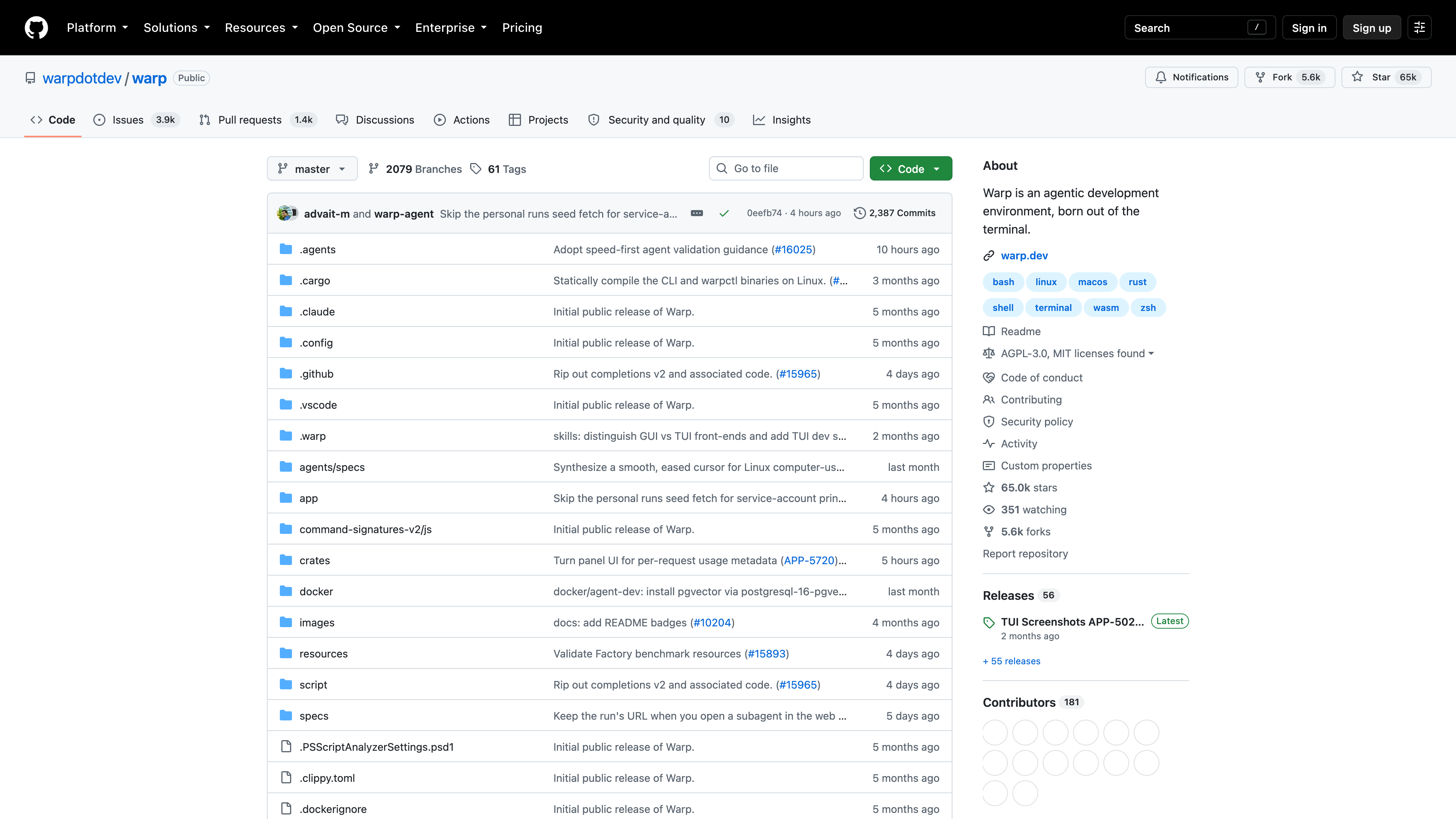The width and height of the screenshot is (1456, 819).
Task: Click the link icon beside warp.dev
Action: (x=988, y=256)
